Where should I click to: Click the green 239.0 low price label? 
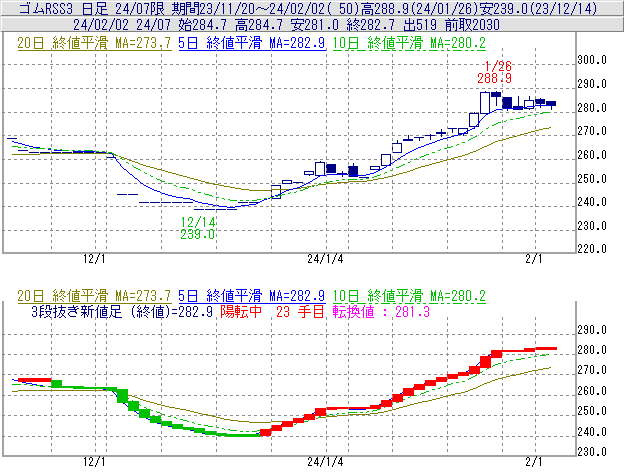198,234
